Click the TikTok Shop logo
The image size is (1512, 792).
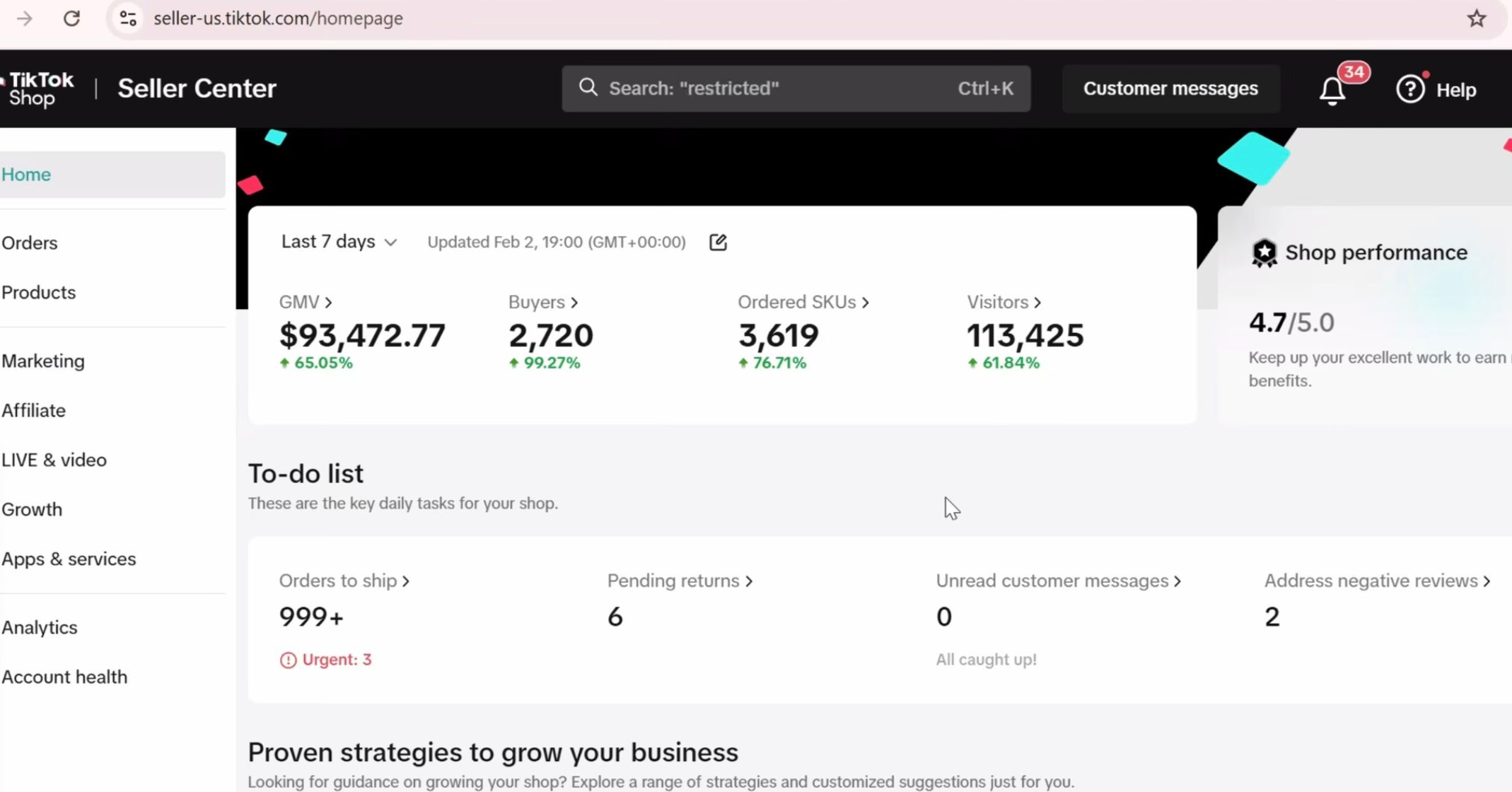[x=41, y=89]
